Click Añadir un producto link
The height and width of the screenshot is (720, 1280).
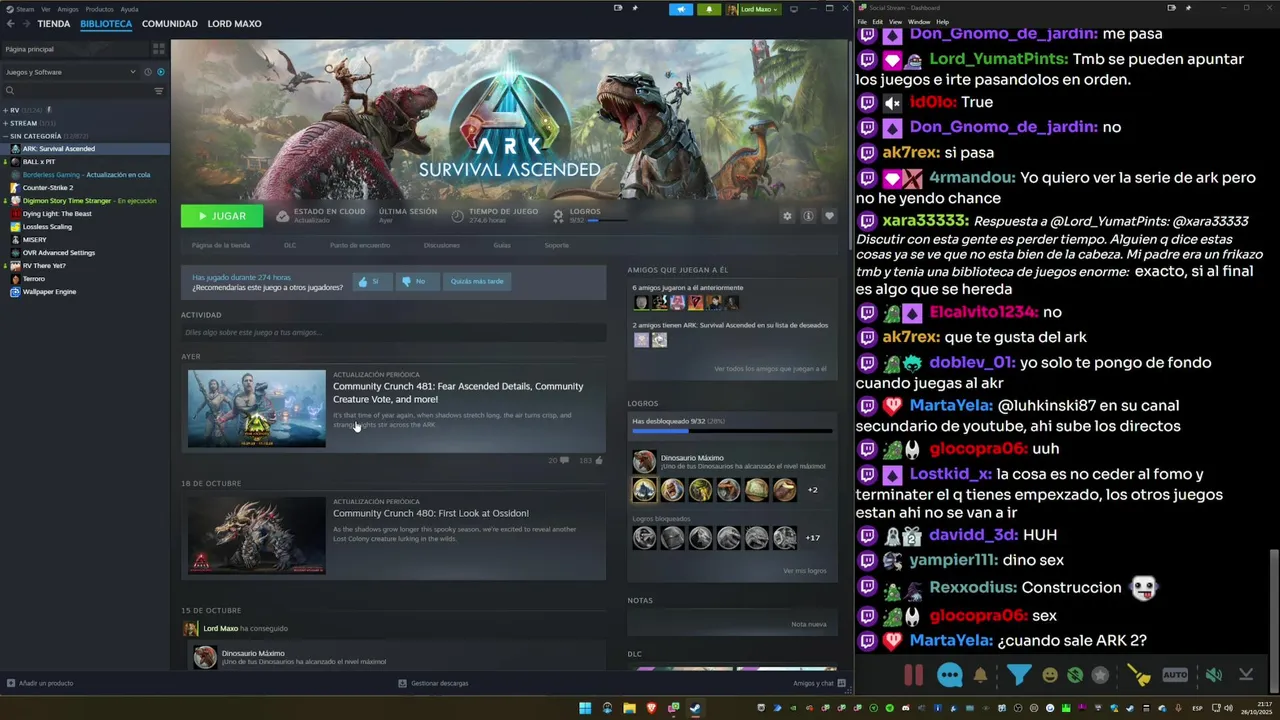[x=40, y=683]
